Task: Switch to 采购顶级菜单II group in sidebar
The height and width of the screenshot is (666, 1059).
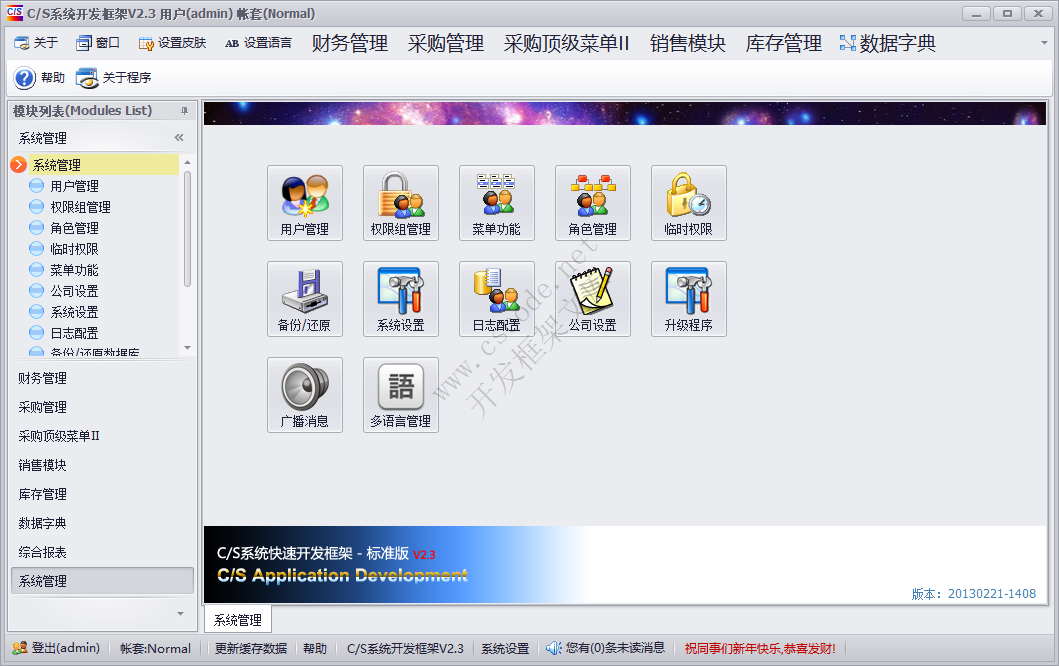Action: coord(102,436)
